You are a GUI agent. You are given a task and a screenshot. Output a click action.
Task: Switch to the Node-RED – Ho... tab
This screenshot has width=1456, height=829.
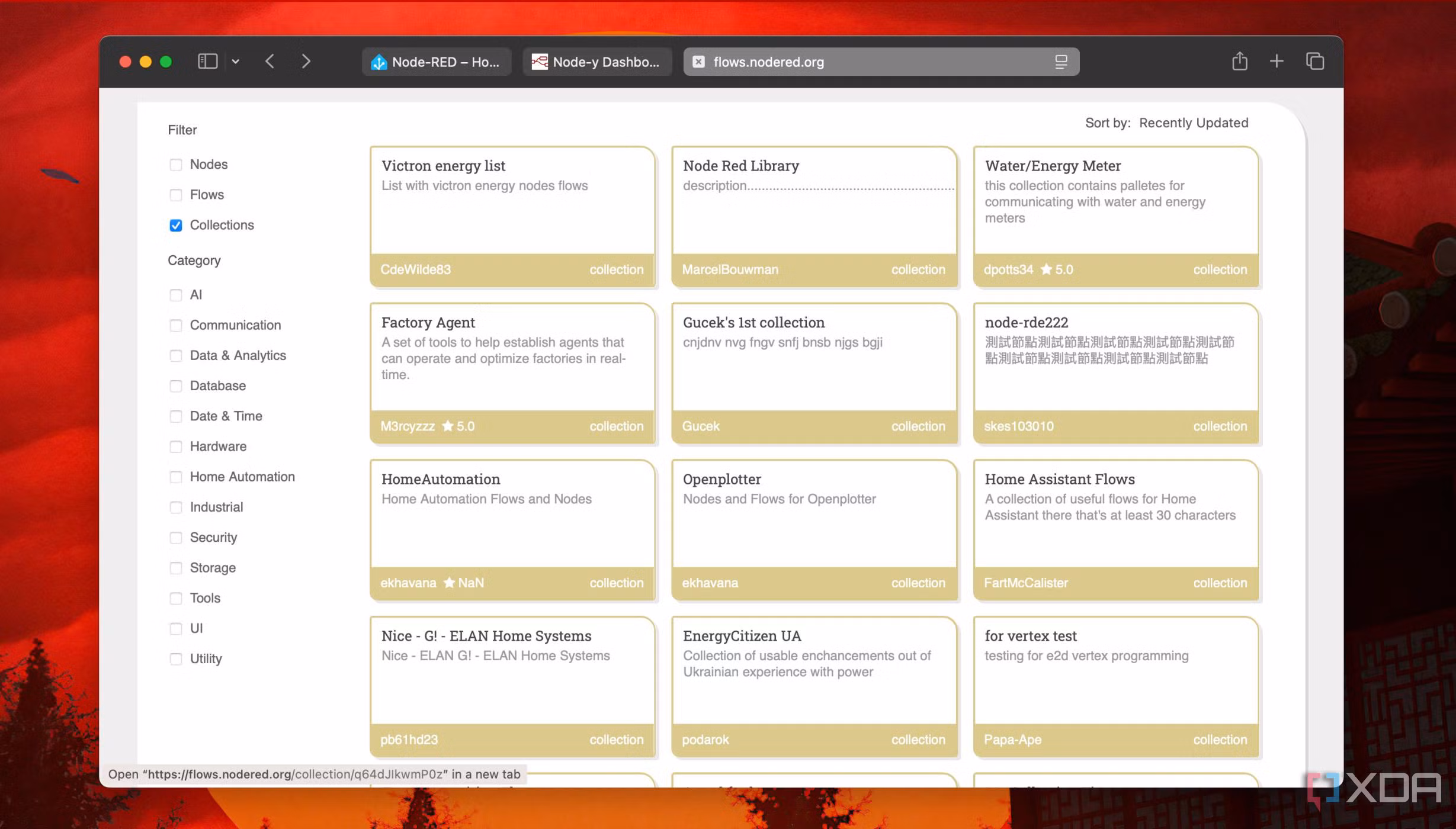click(x=437, y=62)
